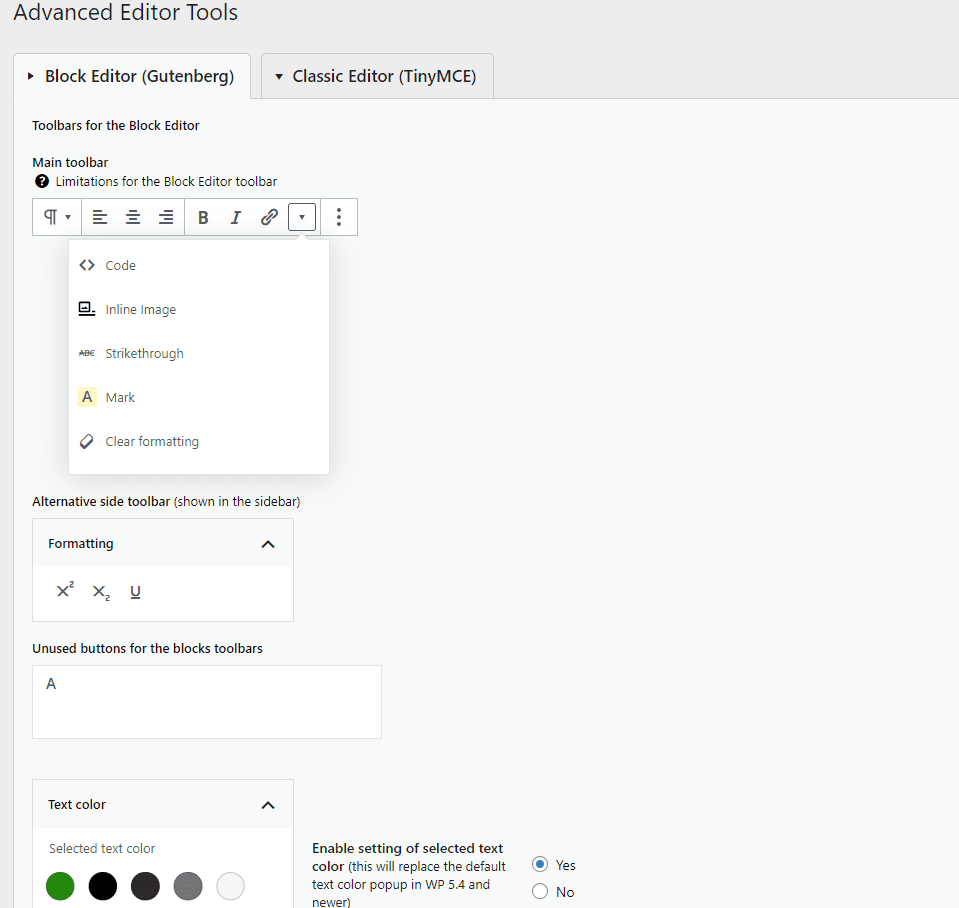Click the Subscript icon in Formatting panel
Image resolution: width=959 pixels, height=908 pixels.
tap(99, 591)
